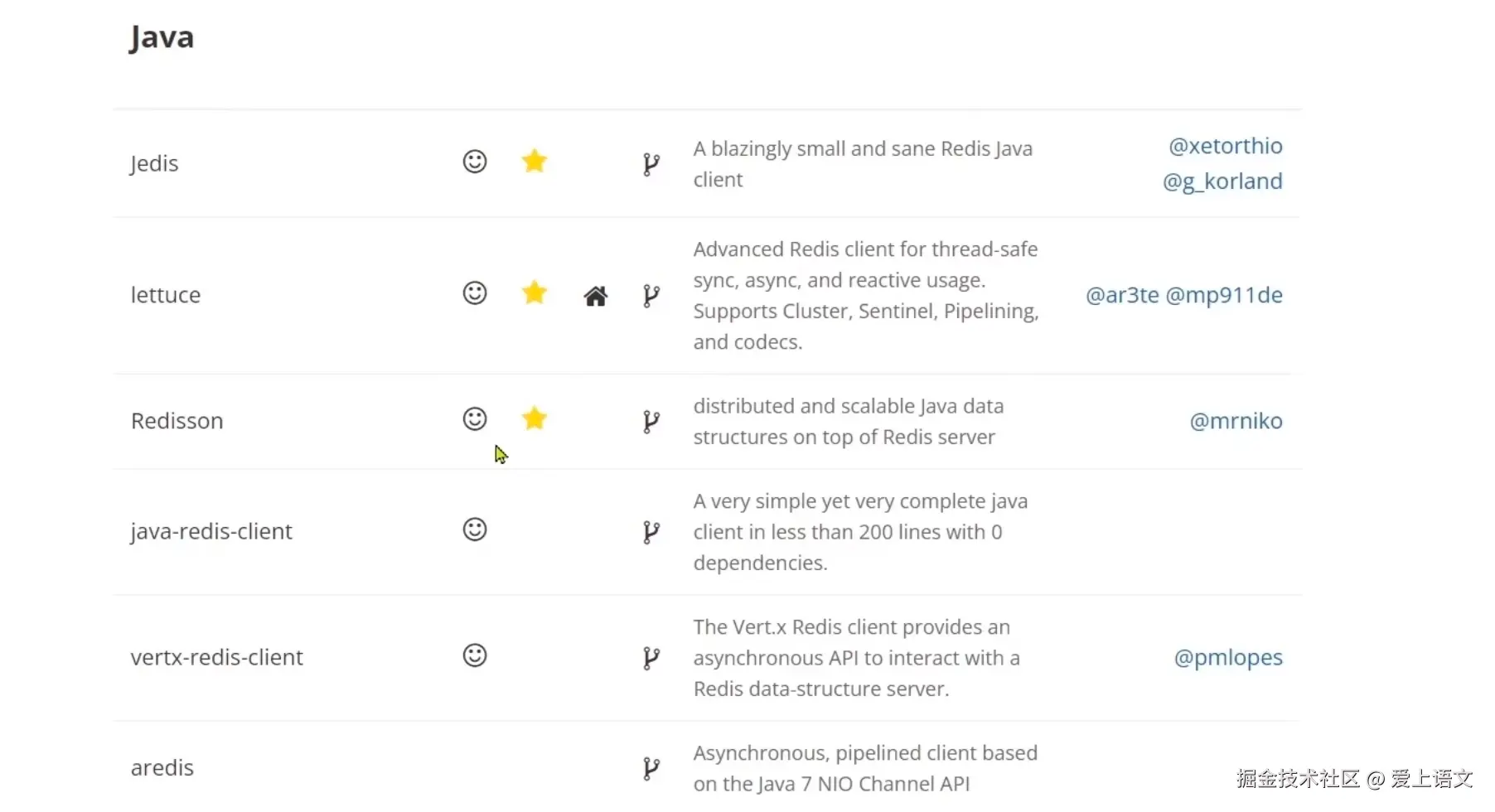Open the @mp911de profile link
1495x812 pixels.
[x=1224, y=295]
